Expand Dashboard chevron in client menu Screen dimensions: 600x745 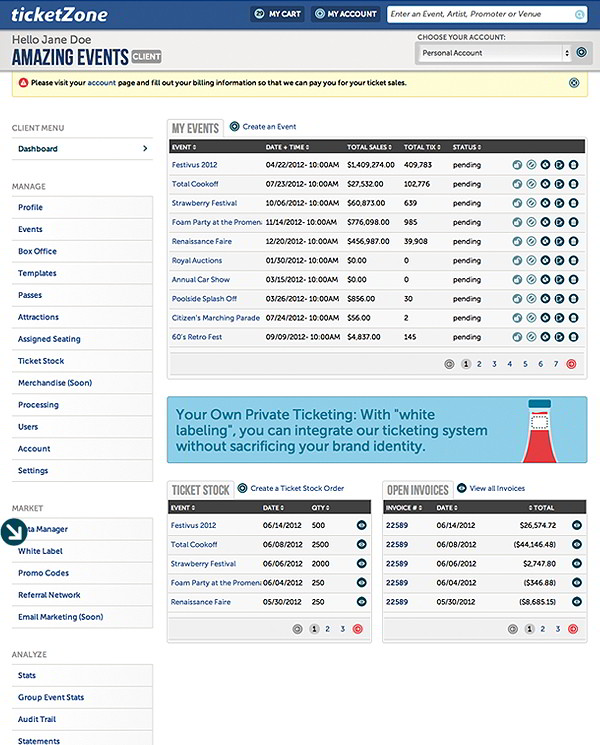(145, 149)
